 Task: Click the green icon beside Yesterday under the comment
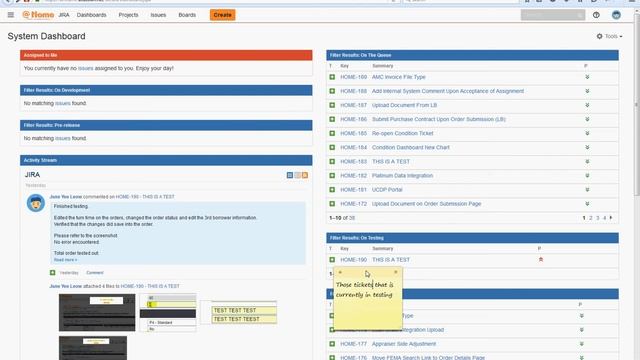click(x=53, y=273)
